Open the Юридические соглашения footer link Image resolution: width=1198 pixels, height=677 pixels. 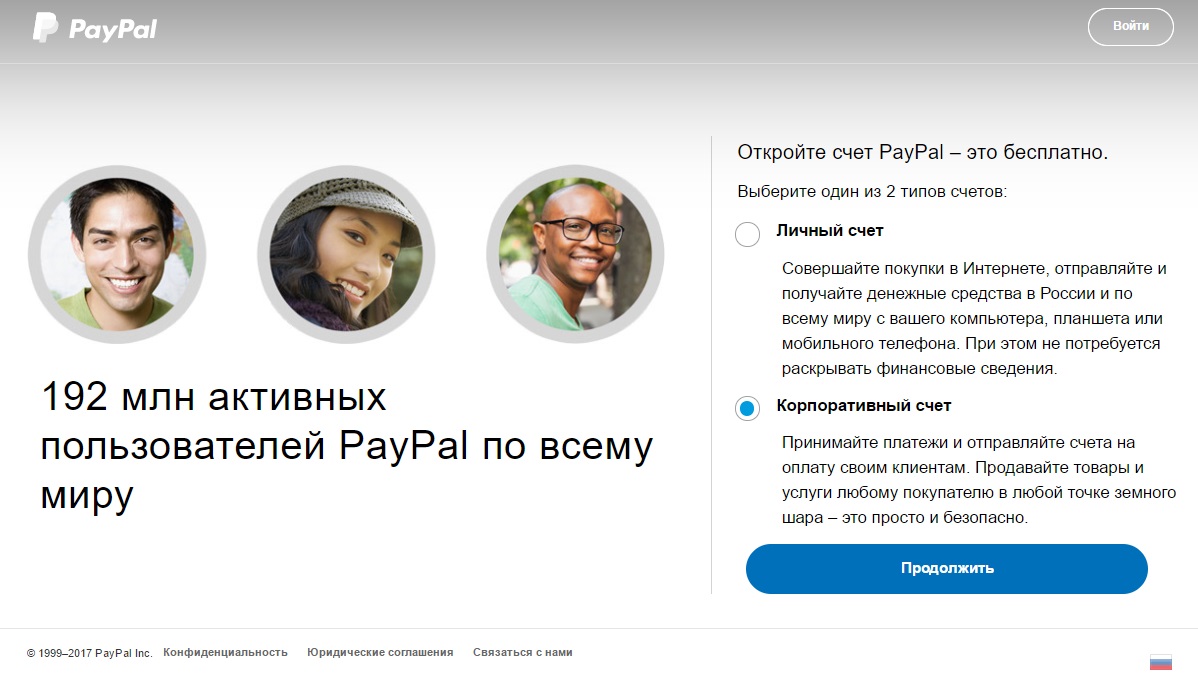point(380,653)
